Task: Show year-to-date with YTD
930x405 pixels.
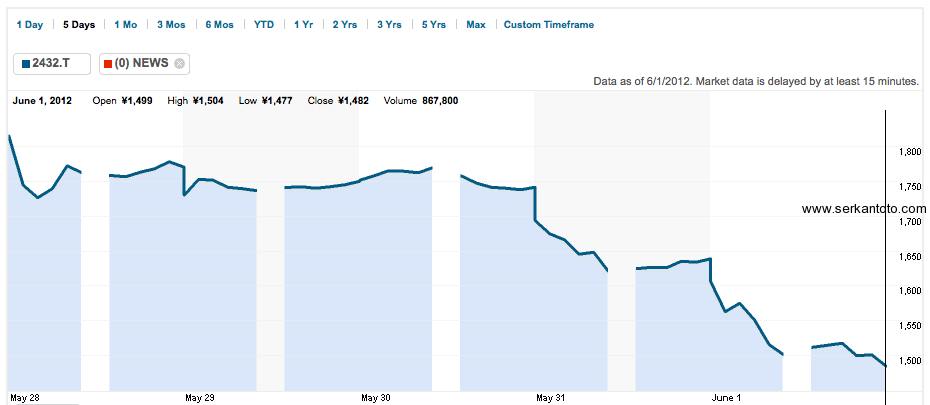Action: click(264, 25)
